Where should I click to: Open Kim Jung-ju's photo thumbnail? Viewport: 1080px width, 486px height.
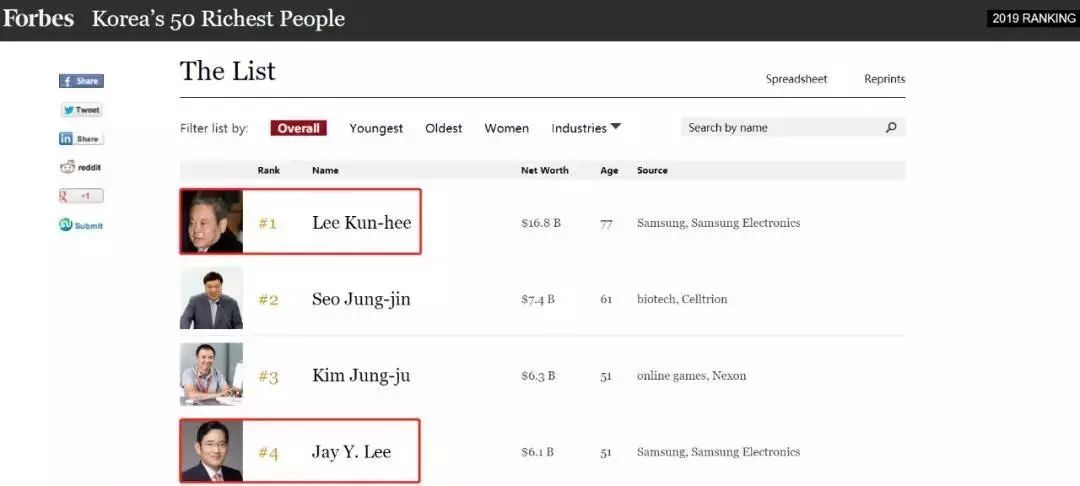(211, 374)
